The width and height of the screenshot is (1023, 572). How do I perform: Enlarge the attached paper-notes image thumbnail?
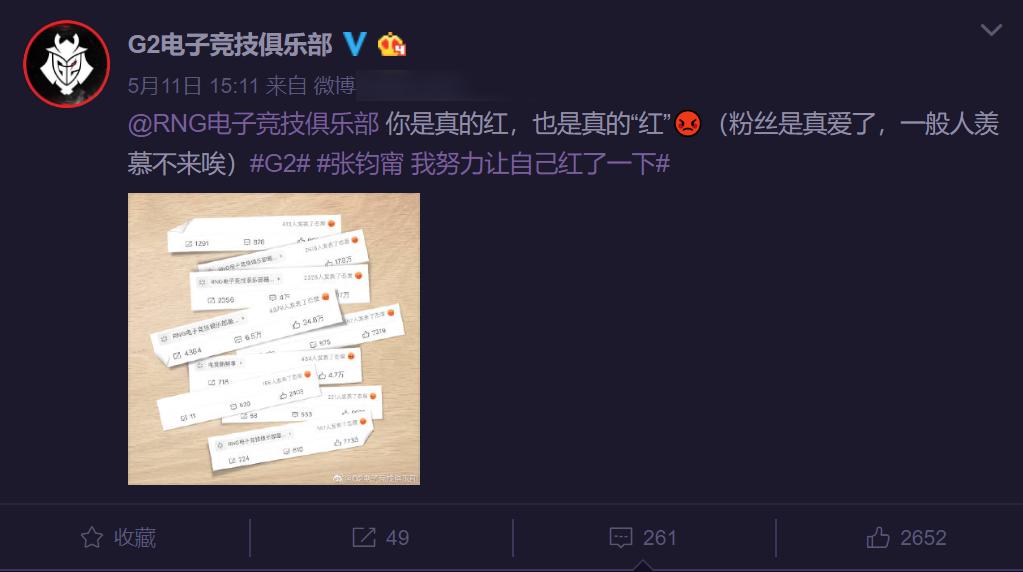point(274,339)
